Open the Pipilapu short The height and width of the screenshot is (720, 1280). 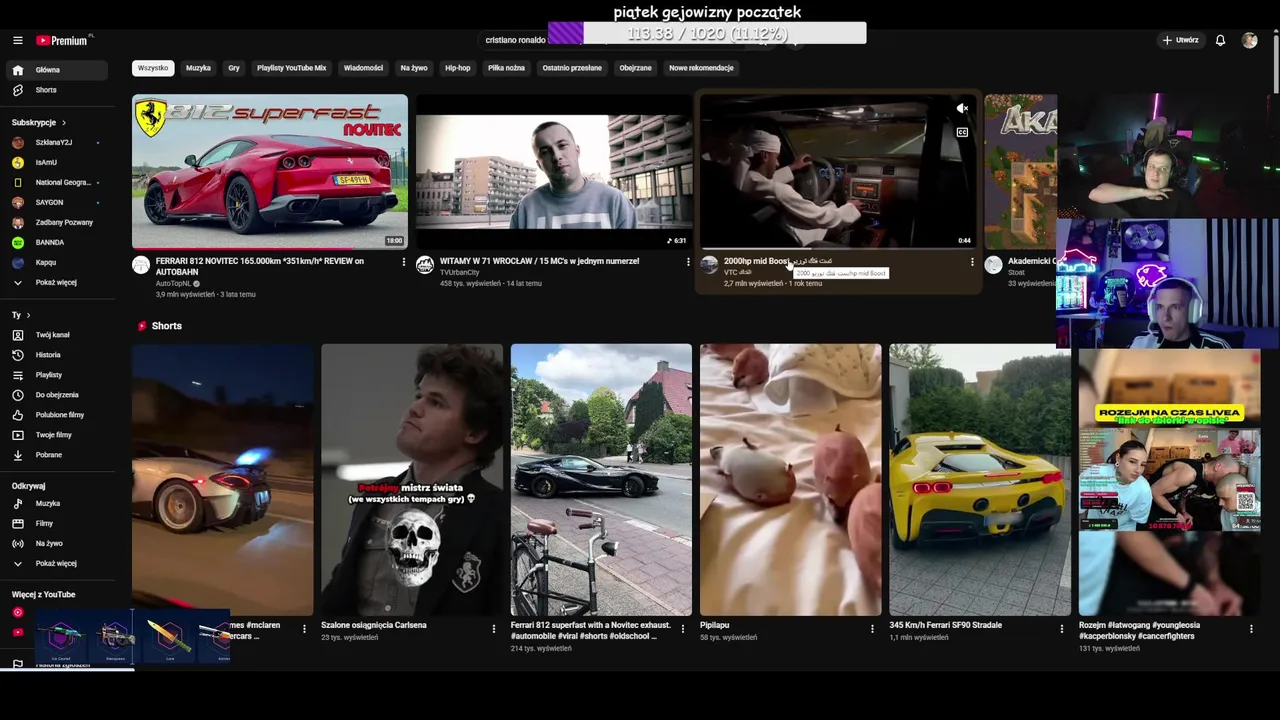pos(791,480)
